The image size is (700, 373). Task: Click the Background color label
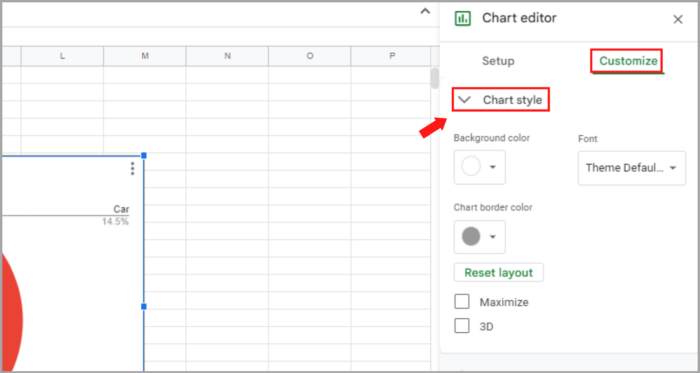(492, 138)
